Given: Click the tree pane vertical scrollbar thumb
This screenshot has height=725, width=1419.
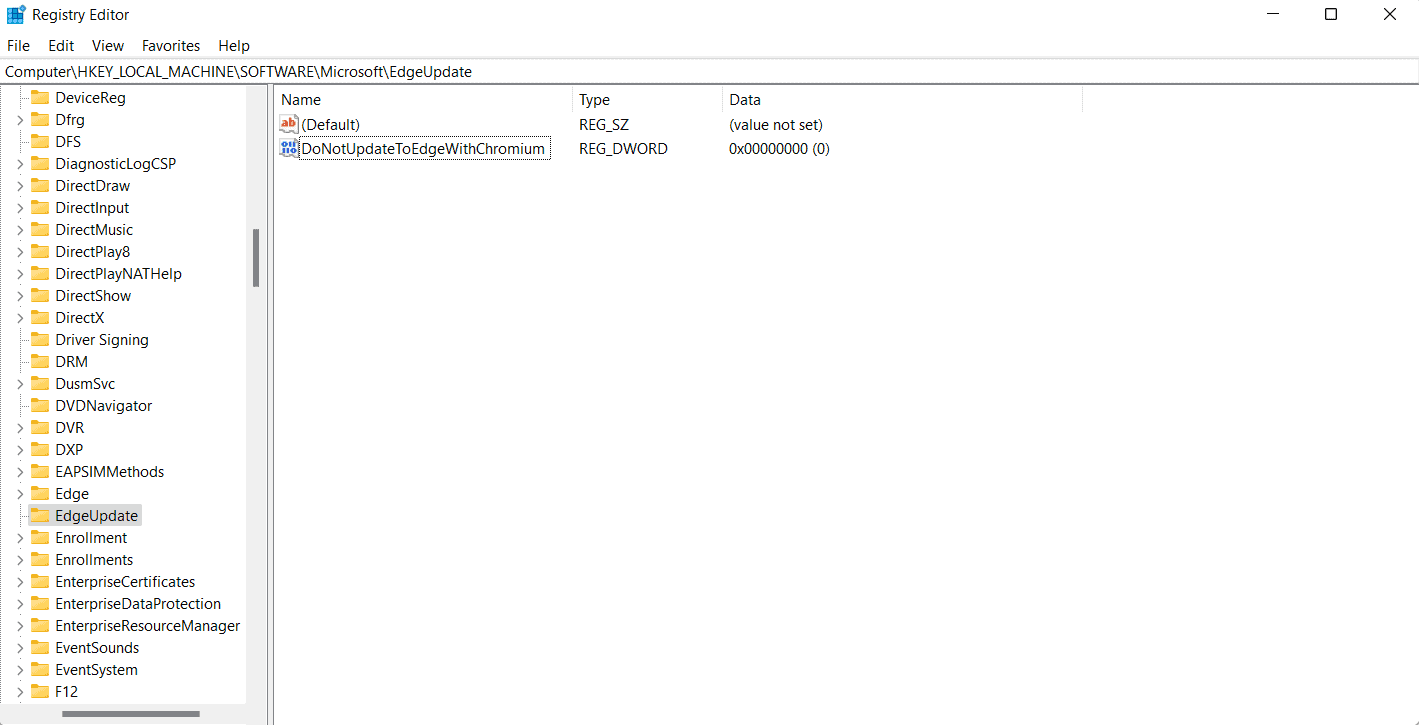Looking at the screenshot, I should [x=256, y=258].
